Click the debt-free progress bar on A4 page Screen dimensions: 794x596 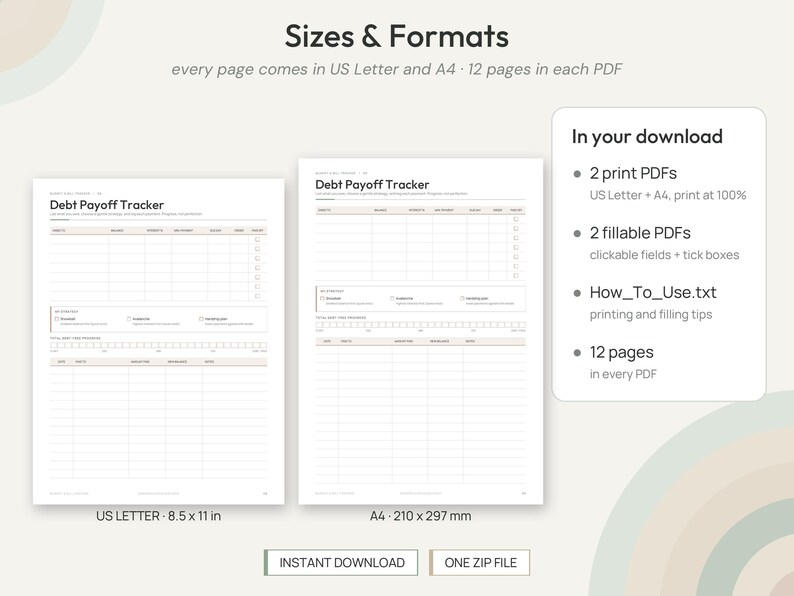click(x=421, y=325)
